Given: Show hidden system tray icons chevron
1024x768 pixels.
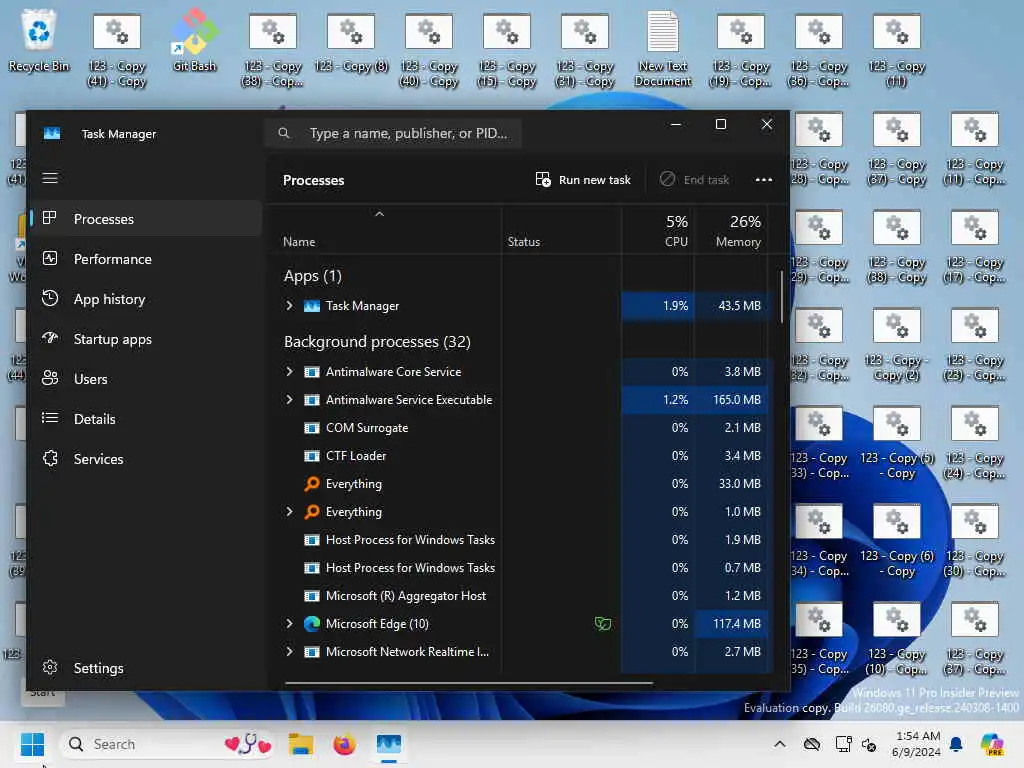Looking at the screenshot, I should (779, 744).
